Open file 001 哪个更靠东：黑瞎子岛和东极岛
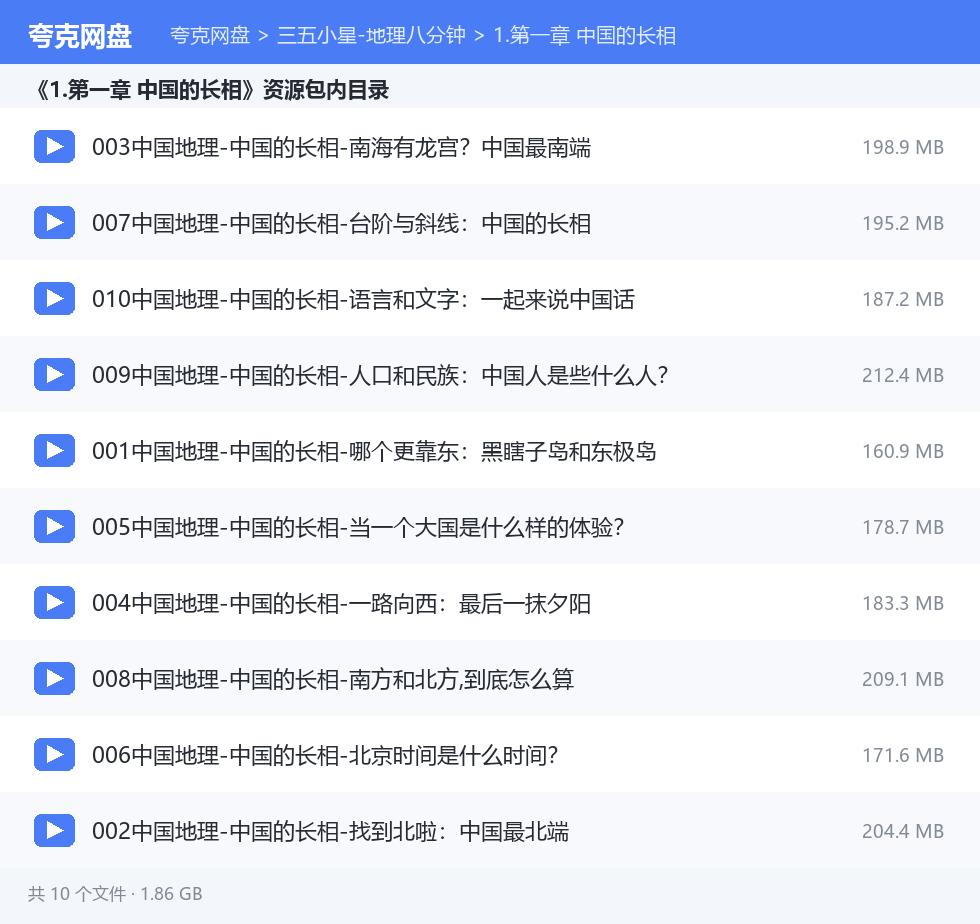 [x=374, y=451]
